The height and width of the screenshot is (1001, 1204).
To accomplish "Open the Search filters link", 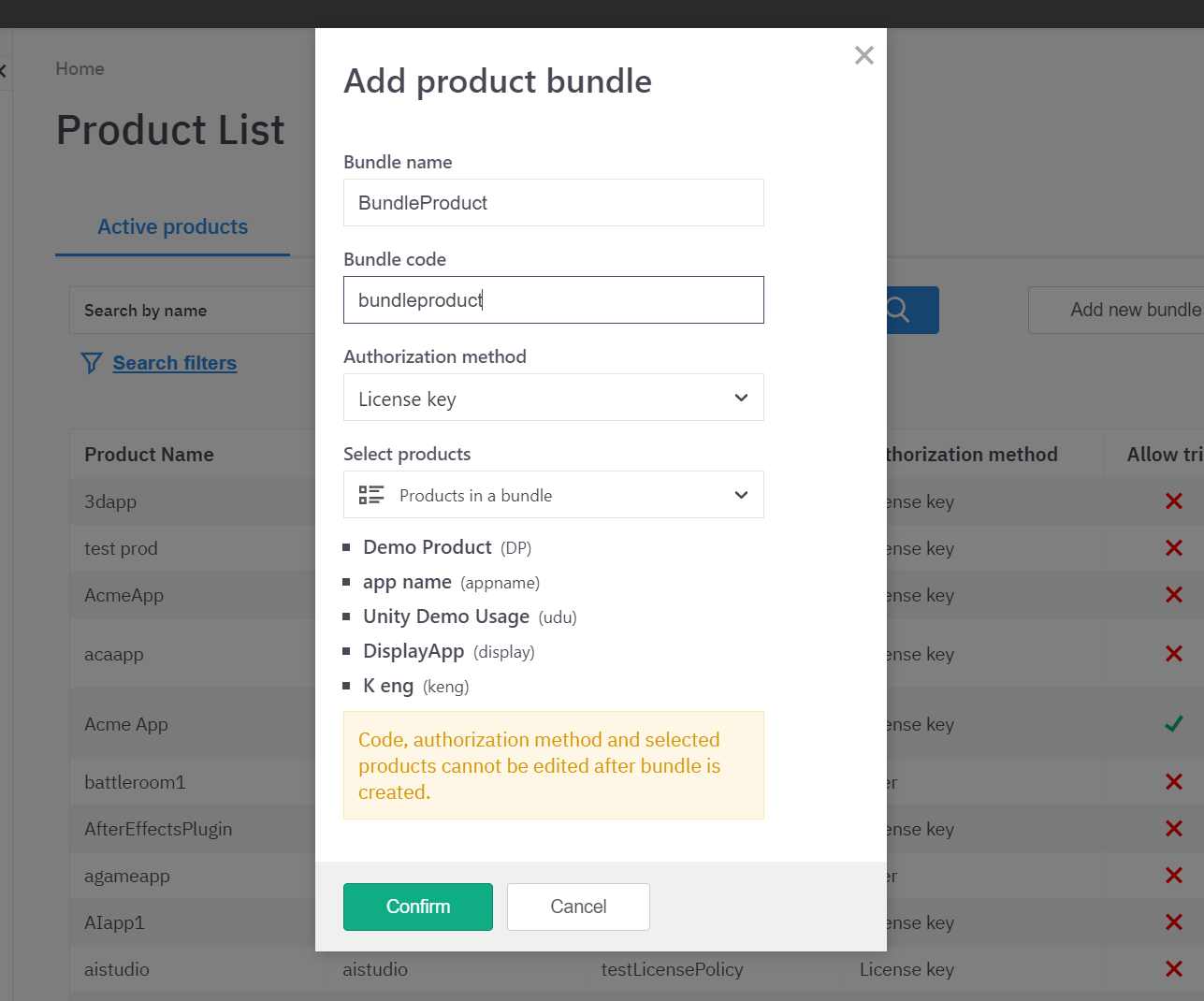I will [175, 363].
